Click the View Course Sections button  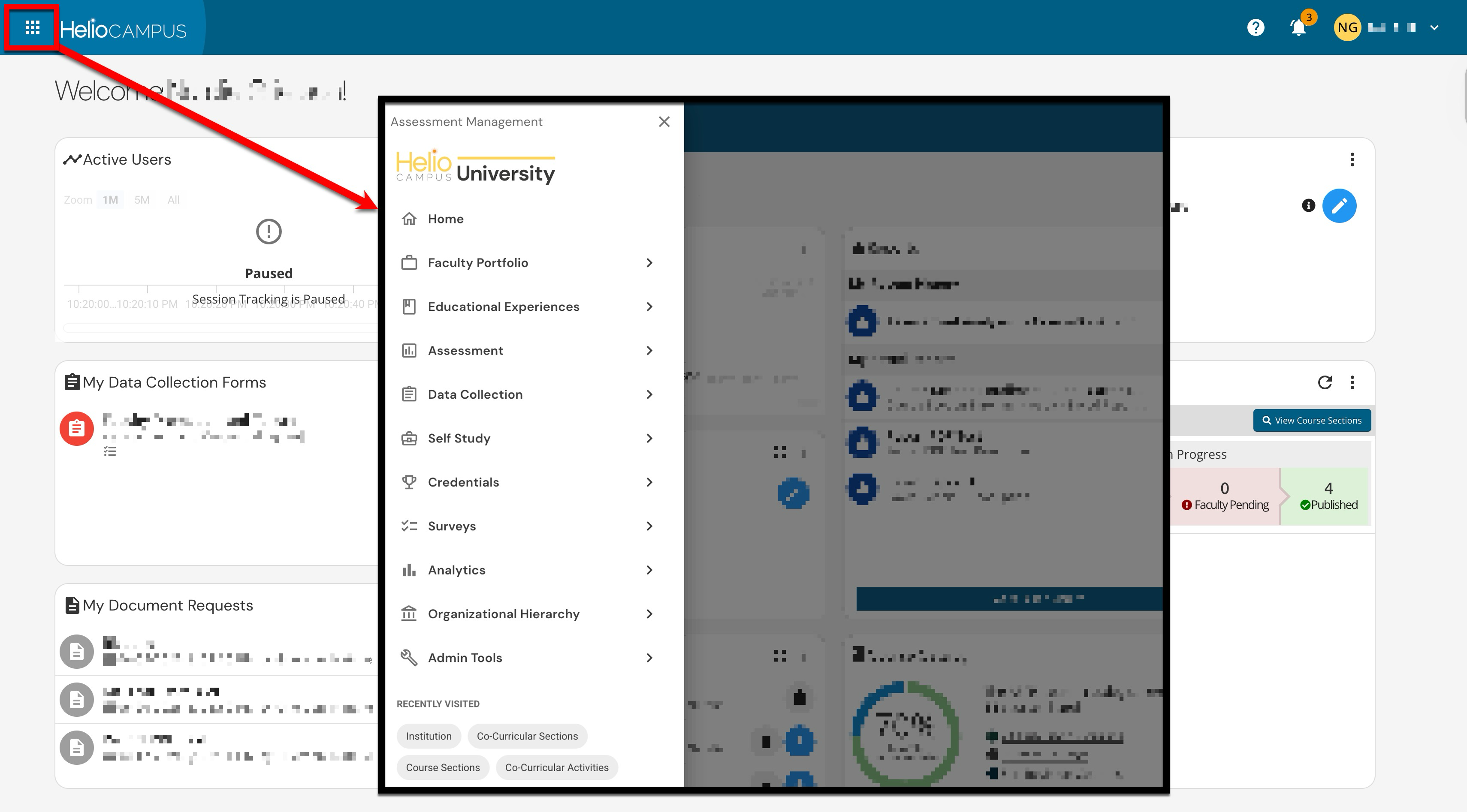(x=1312, y=421)
